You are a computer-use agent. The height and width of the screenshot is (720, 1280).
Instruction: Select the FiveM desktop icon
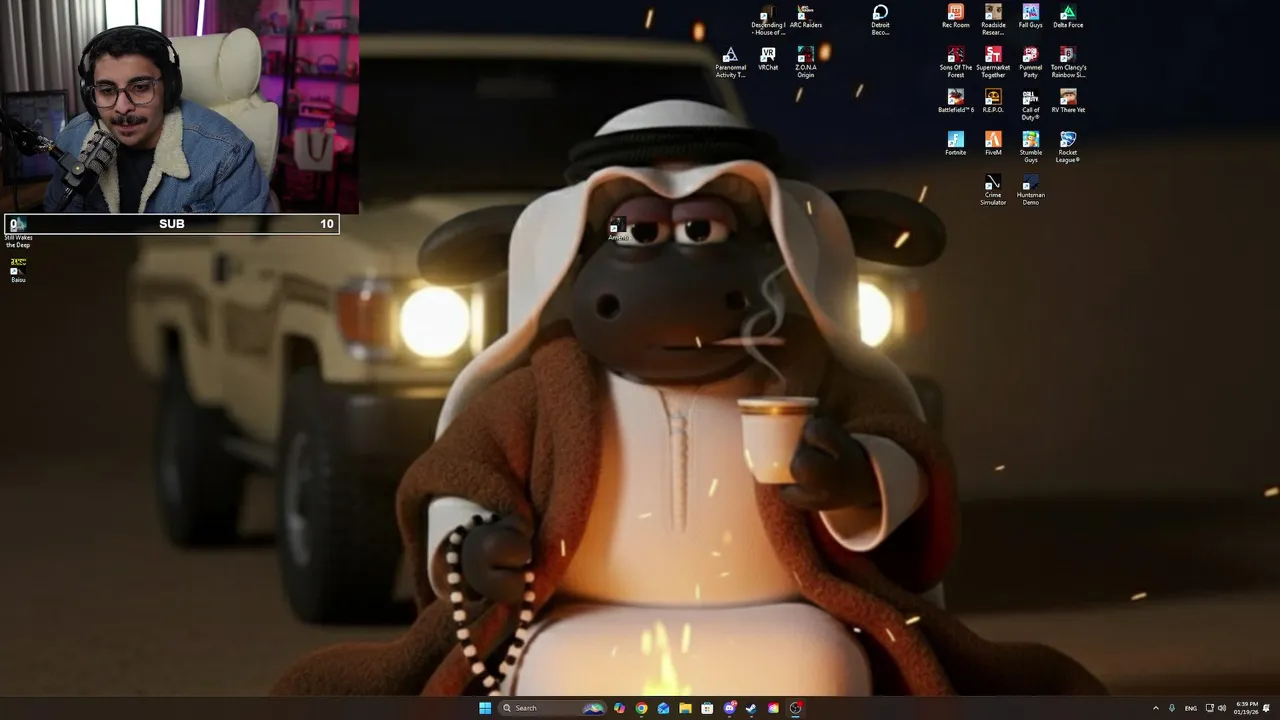(993, 145)
